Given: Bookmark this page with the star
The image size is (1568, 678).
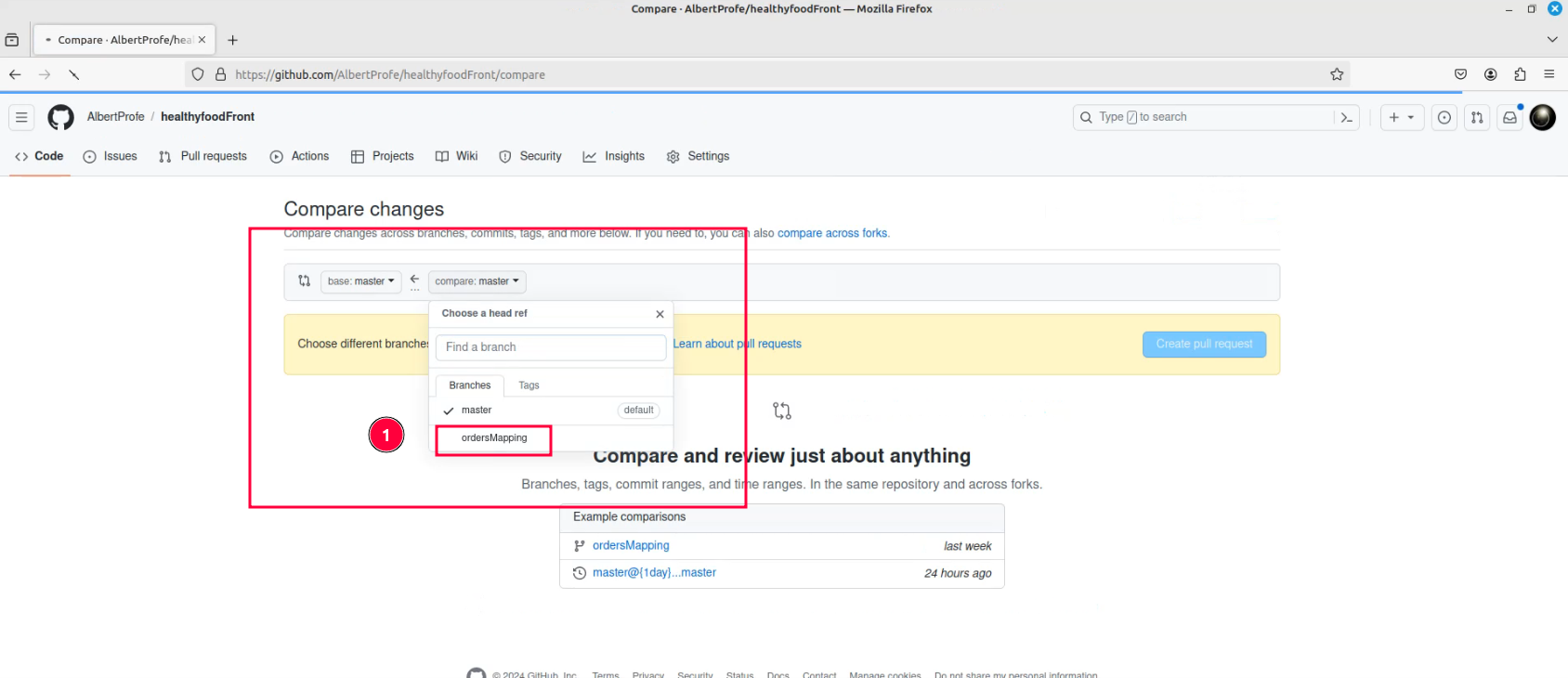Looking at the screenshot, I should [1337, 74].
